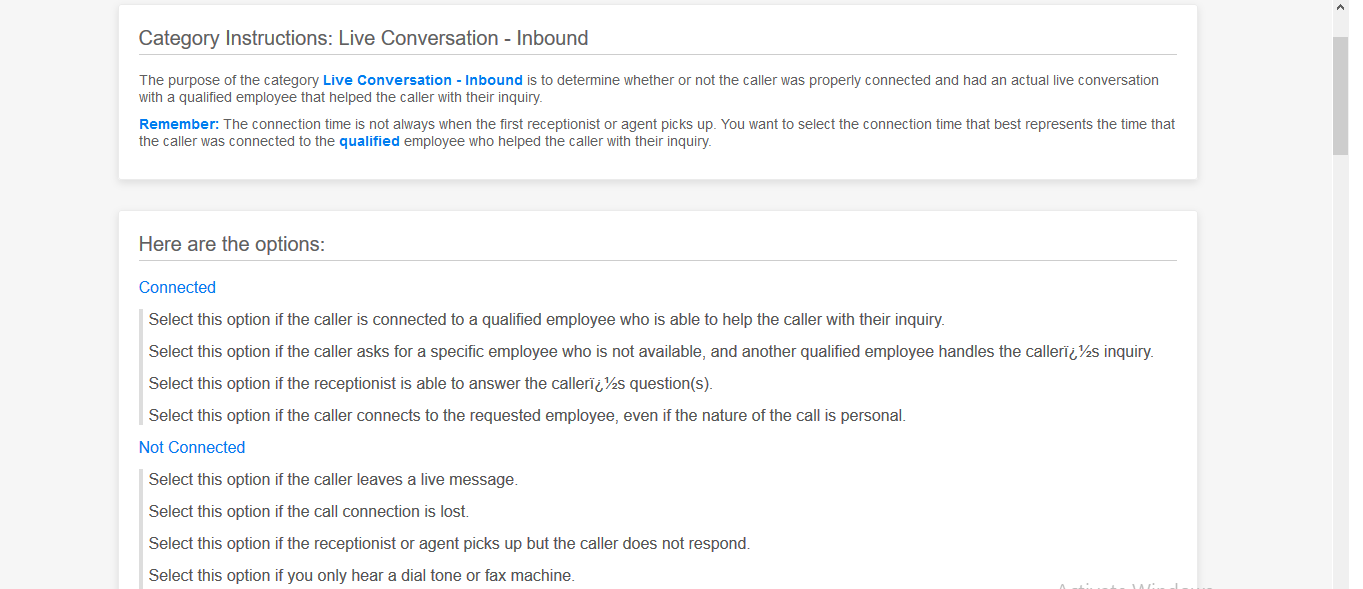Click the scrollbar up arrow

(x=1340, y=8)
